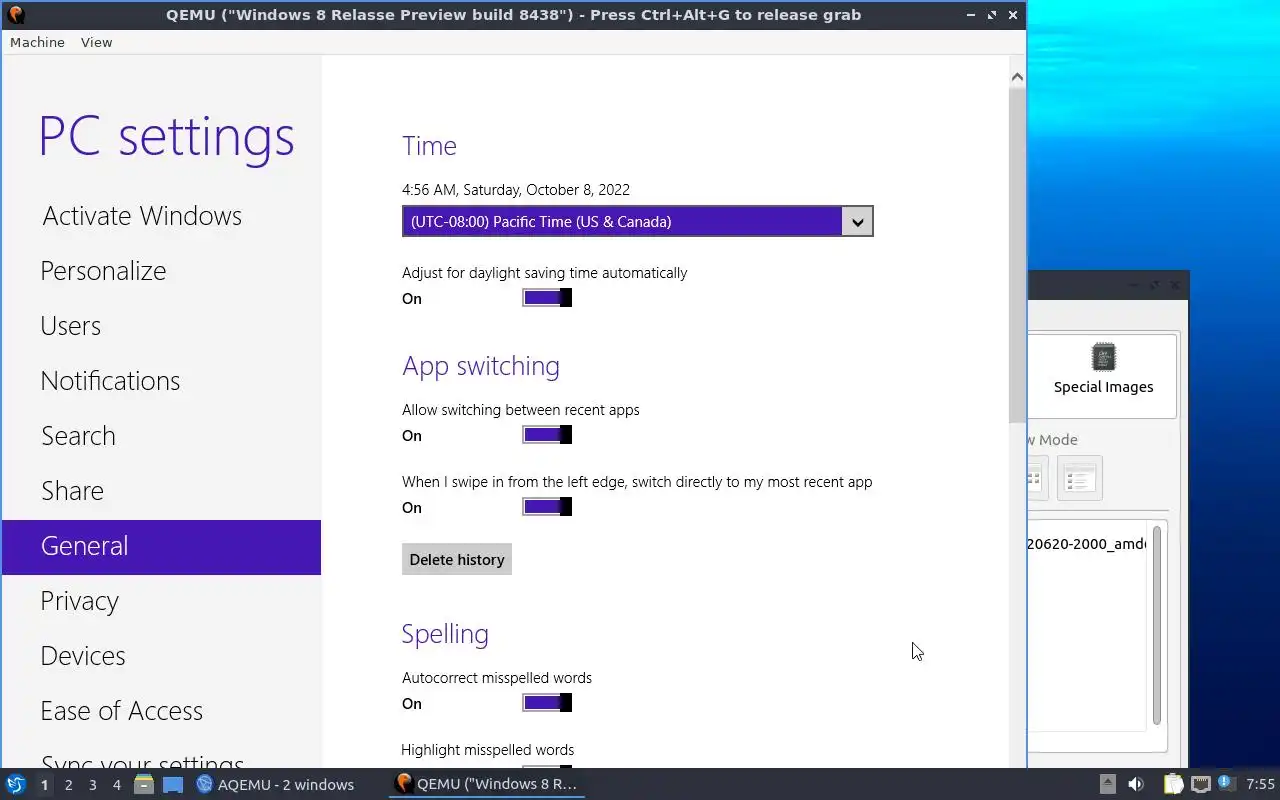Image resolution: width=1280 pixels, height=800 pixels.
Task: Switch to workspace 2
Action: point(68,785)
